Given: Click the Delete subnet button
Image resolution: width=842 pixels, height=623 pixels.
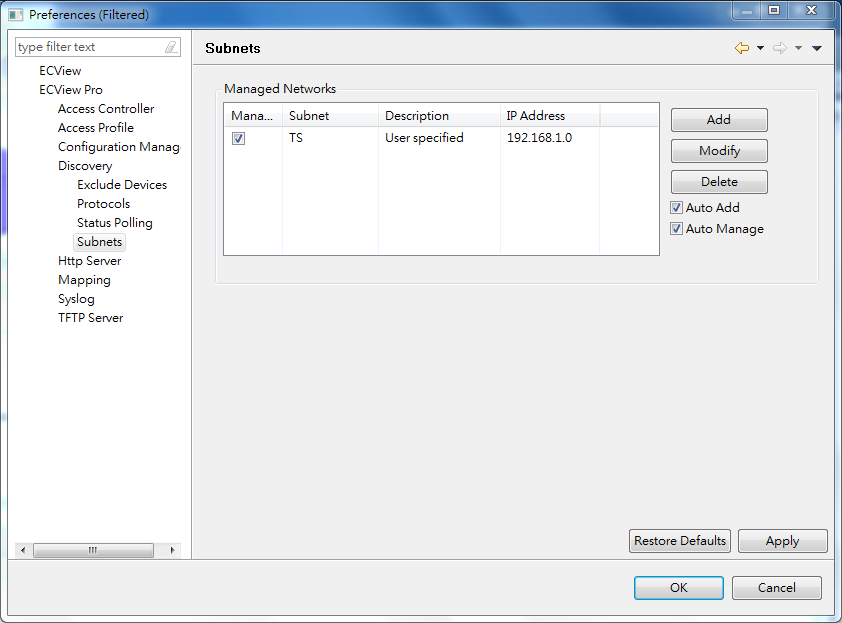Looking at the screenshot, I should coord(719,182).
